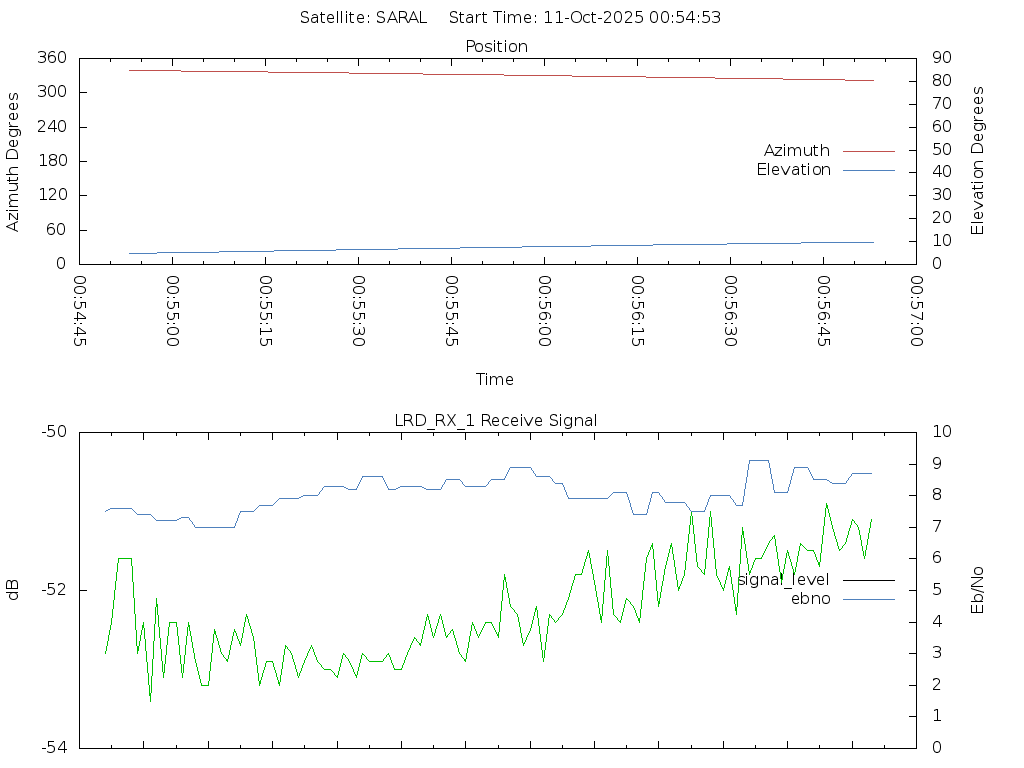1024x768 pixels.
Task: Click the Start Time header text
Action: tap(585, 17)
